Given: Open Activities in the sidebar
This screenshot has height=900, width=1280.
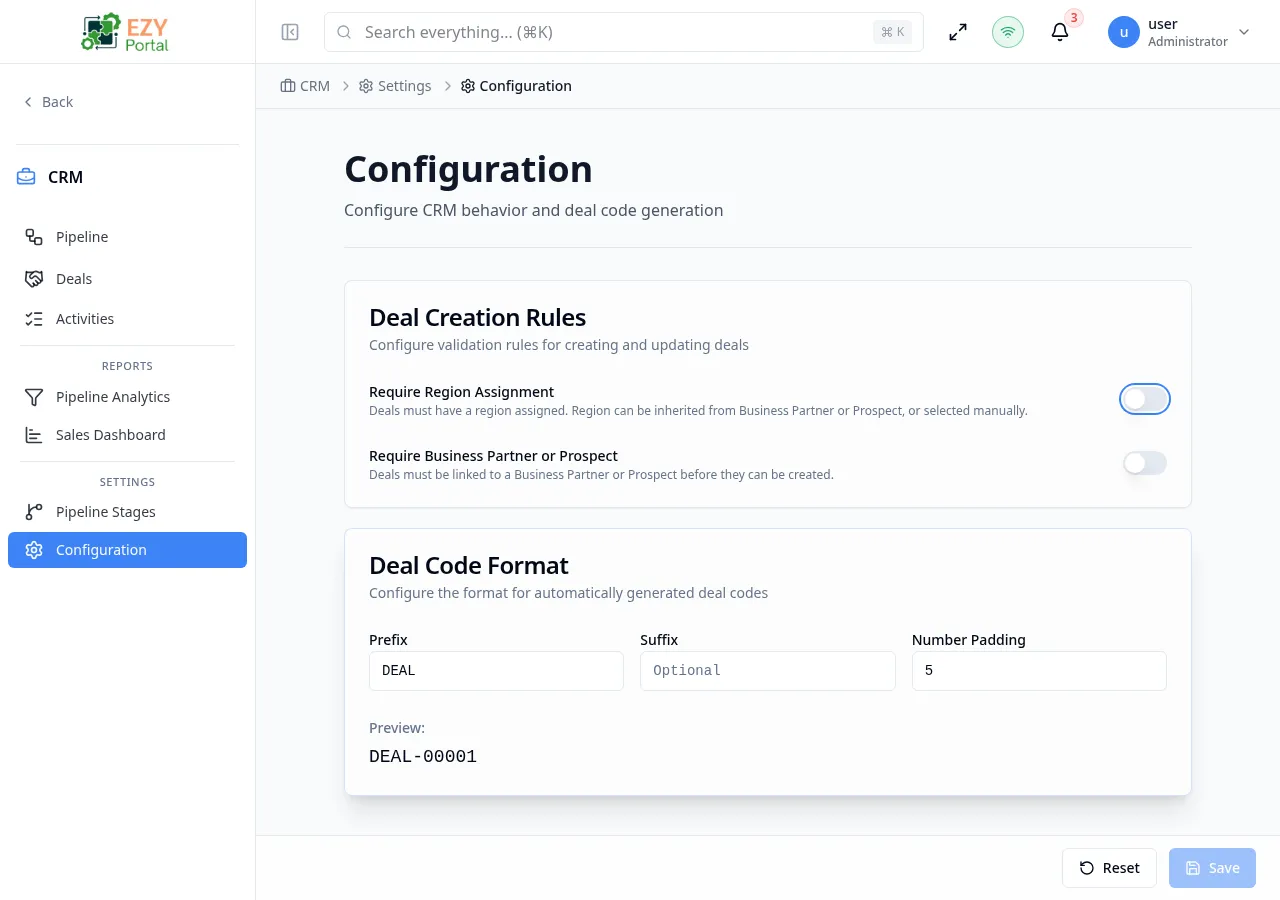Looking at the screenshot, I should (127, 319).
